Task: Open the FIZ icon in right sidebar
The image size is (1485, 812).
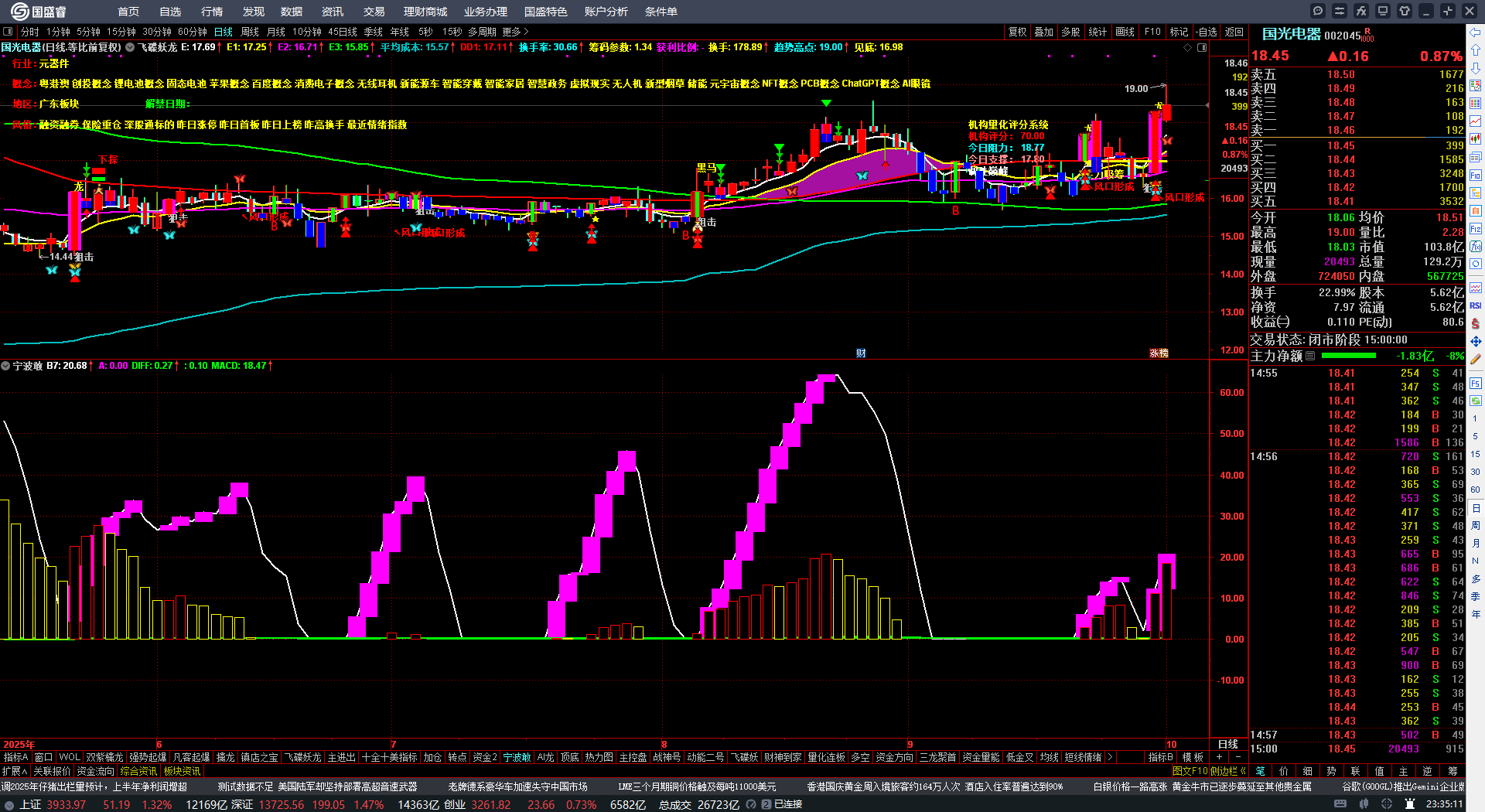Action: (1476, 229)
